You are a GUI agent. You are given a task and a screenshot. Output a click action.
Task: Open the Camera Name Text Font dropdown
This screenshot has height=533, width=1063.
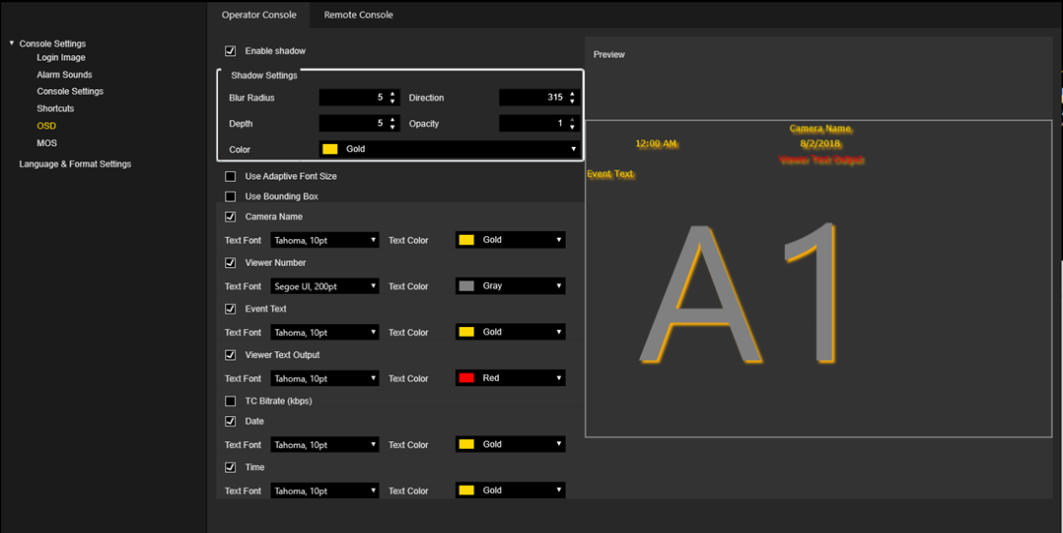click(325, 240)
